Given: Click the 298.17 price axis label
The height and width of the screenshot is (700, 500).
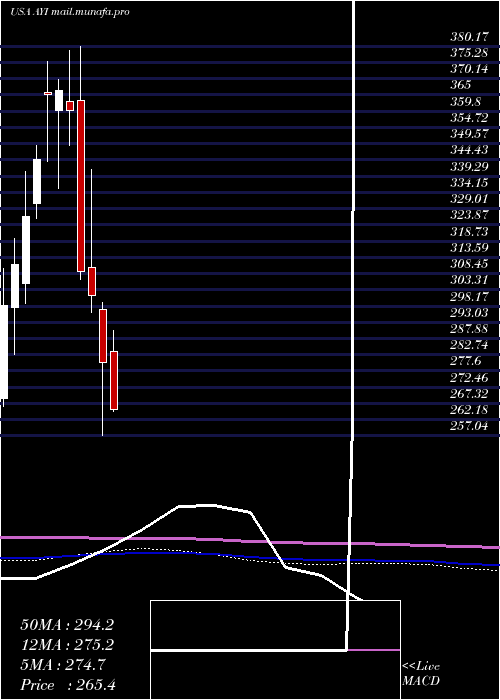Looking at the screenshot, I should click(x=469, y=296).
